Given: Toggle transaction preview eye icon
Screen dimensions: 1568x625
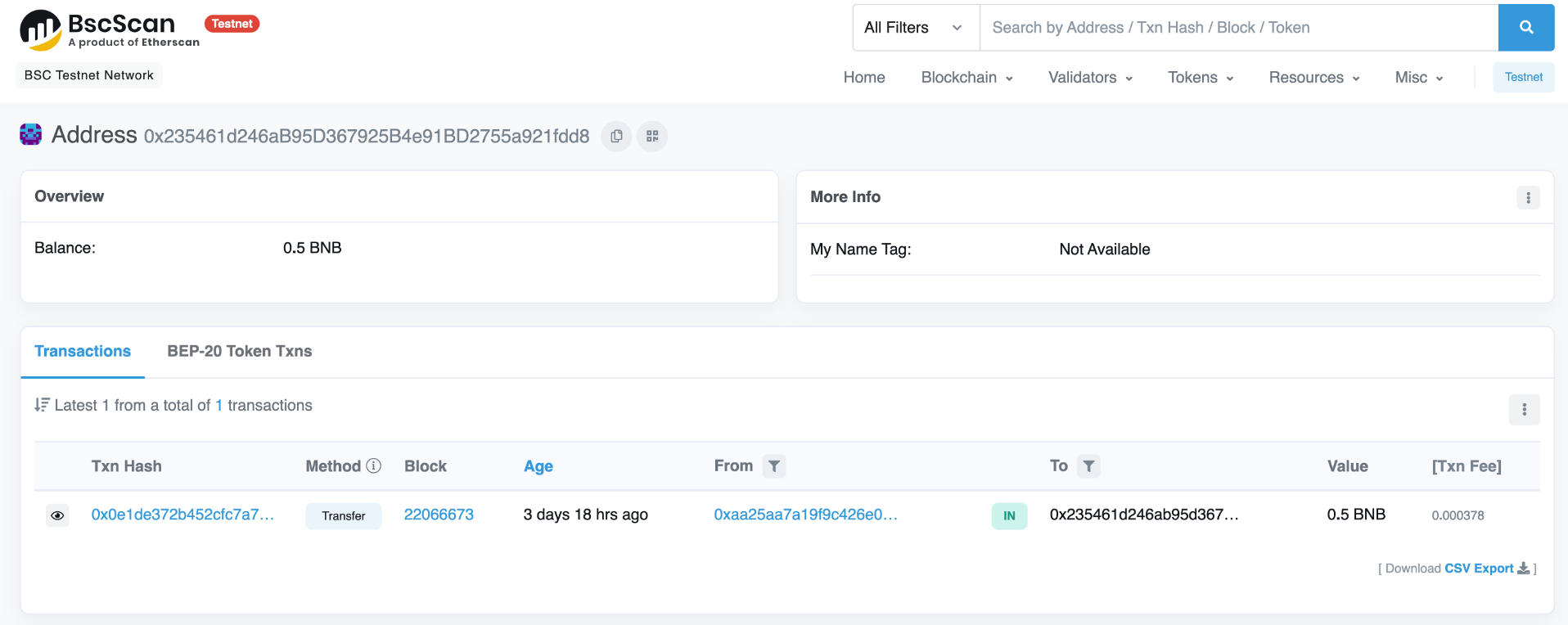Looking at the screenshot, I should point(57,515).
